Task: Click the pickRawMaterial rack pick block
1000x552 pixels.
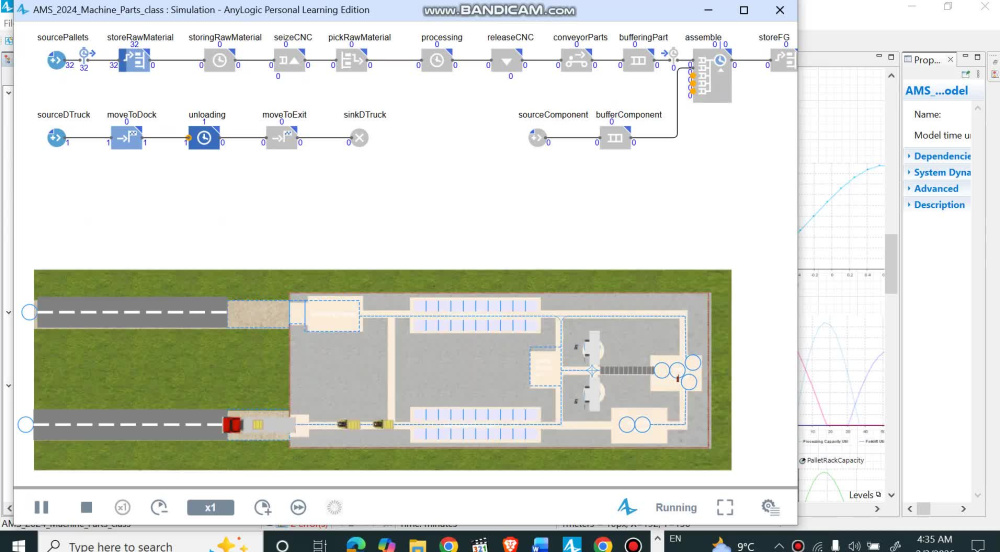Action: (x=351, y=61)
